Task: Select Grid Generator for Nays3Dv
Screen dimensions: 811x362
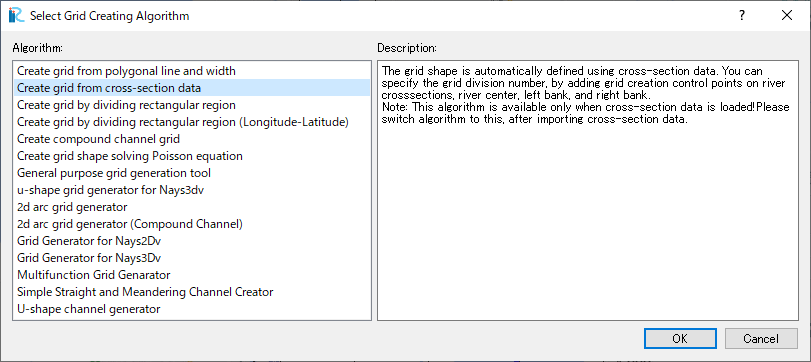Action: click(x=192, y=258)
